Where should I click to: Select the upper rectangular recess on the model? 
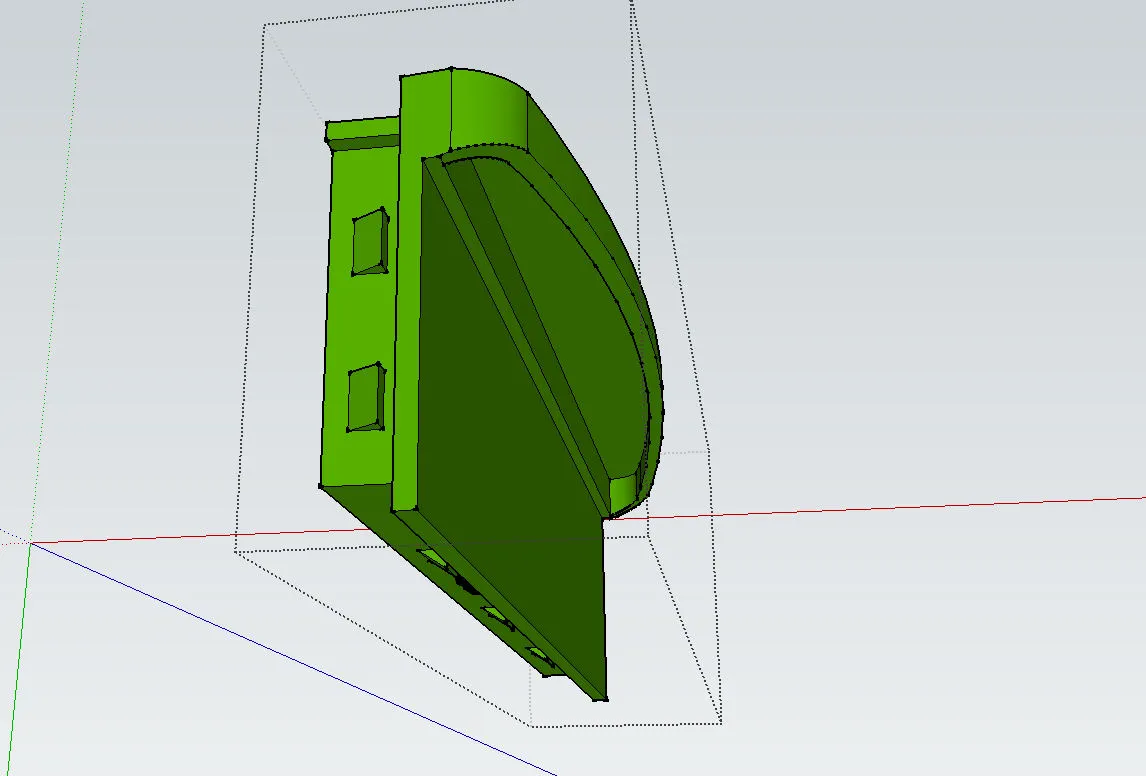[x=370, y=242]
